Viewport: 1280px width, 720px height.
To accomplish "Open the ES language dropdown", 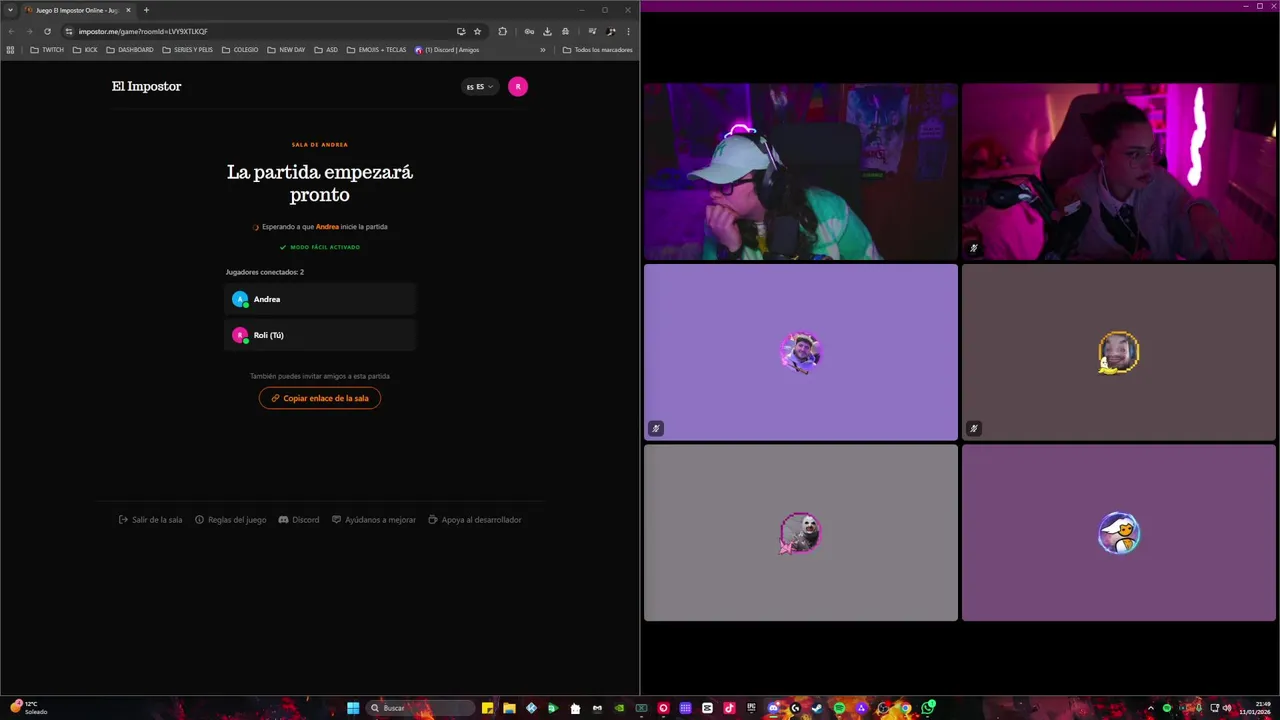I will click(x=480, y=87).
